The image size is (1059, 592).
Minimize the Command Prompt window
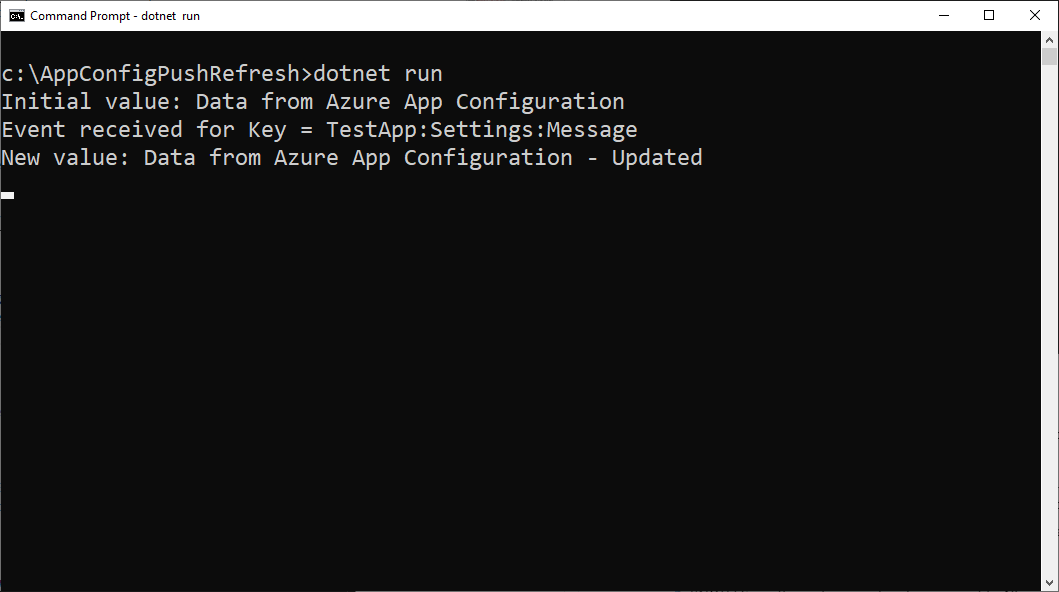[943, 16]
